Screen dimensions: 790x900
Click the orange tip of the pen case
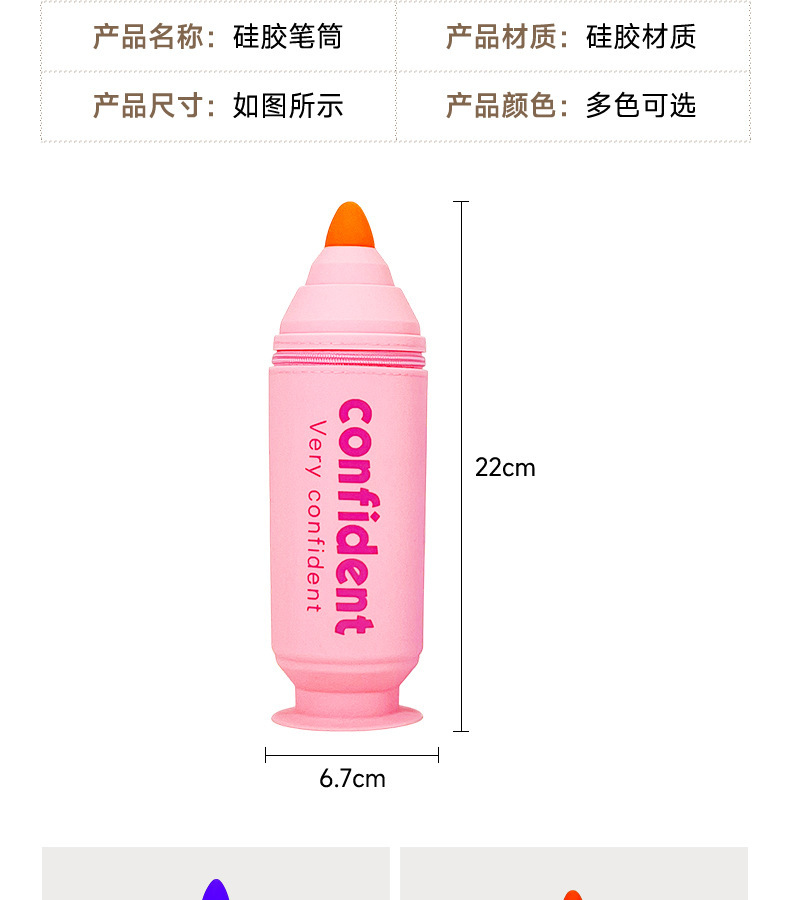click(x=350, y=225)
